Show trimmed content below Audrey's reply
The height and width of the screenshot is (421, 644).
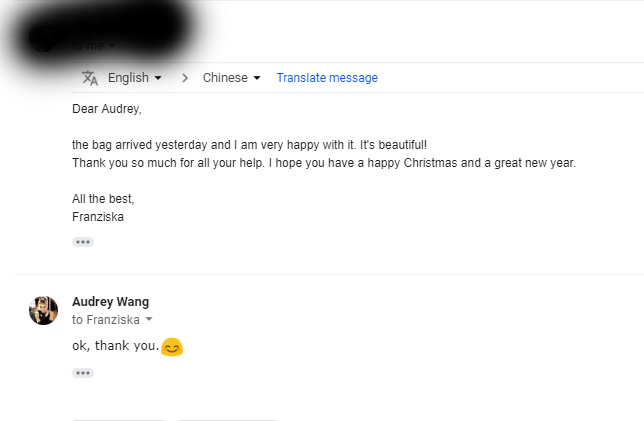pos(83,373)
